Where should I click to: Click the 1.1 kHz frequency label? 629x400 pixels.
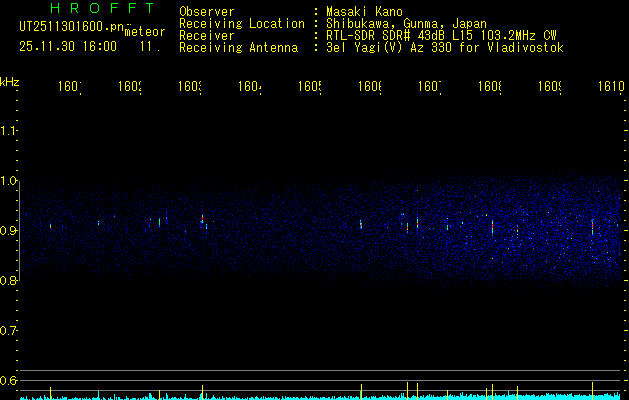(9, 131)
